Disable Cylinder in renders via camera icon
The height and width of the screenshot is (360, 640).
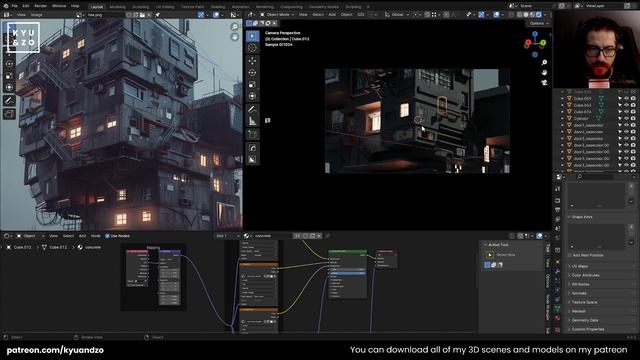click(633, 118)
